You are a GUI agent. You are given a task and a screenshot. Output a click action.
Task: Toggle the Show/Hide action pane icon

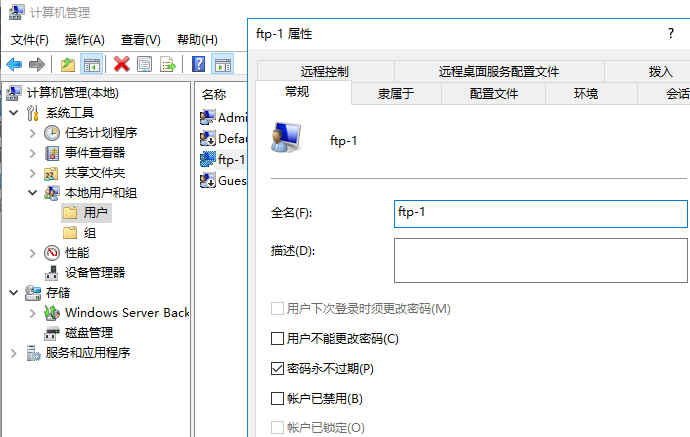[223, 65]
